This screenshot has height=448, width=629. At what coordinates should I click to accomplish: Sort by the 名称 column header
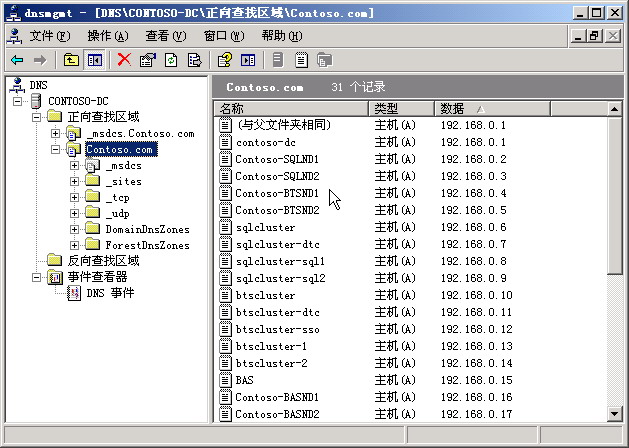tap(292, 109)
